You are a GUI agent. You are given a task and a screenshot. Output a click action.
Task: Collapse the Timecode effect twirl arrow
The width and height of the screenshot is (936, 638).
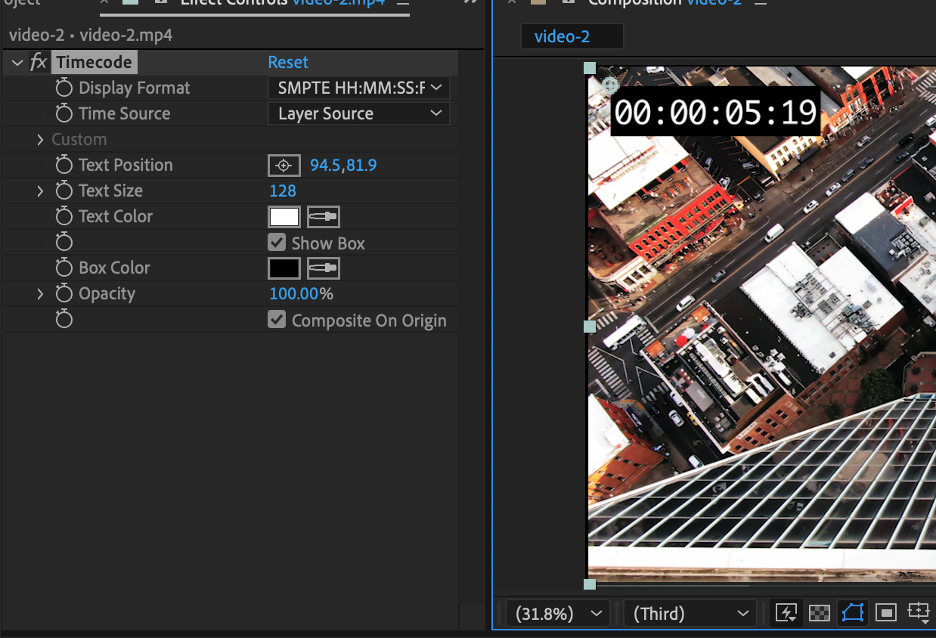coord(17,62)
